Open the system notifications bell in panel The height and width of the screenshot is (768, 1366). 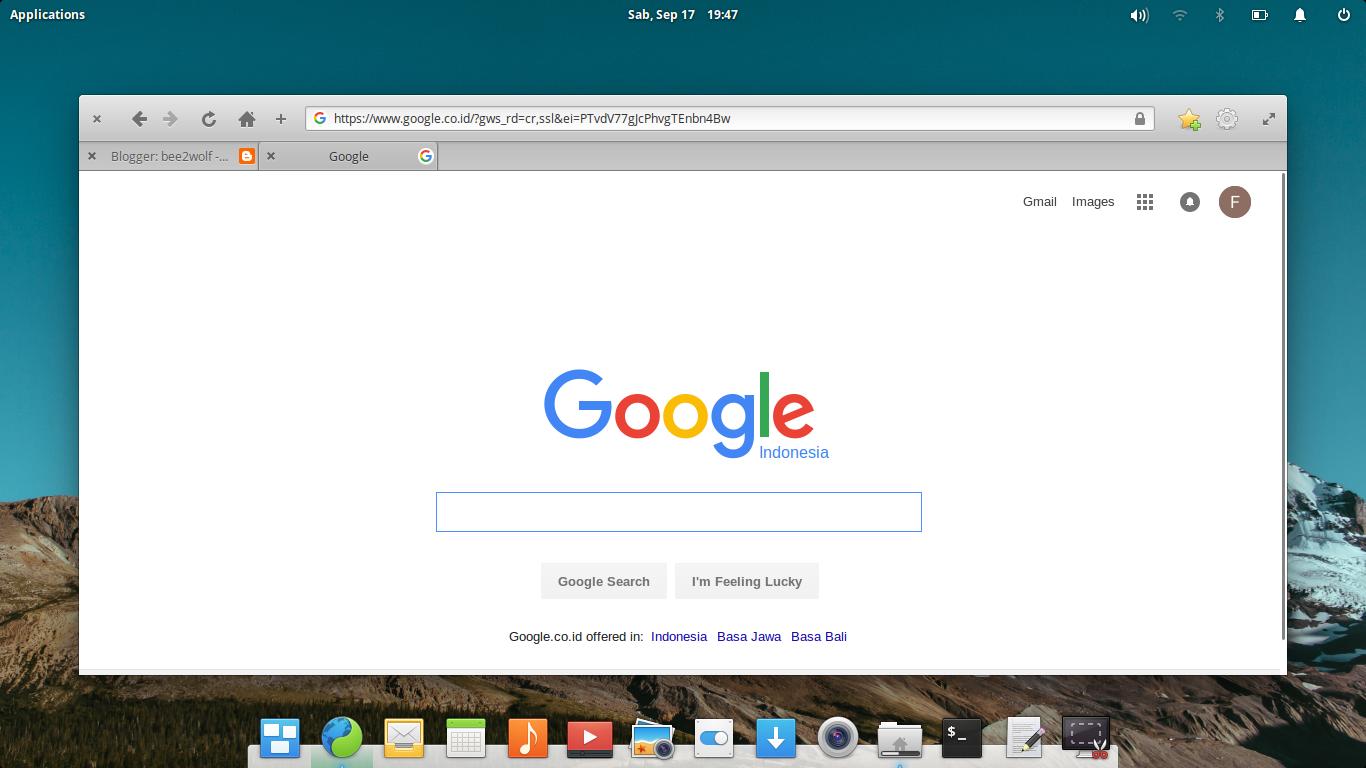pos(1300,15)
